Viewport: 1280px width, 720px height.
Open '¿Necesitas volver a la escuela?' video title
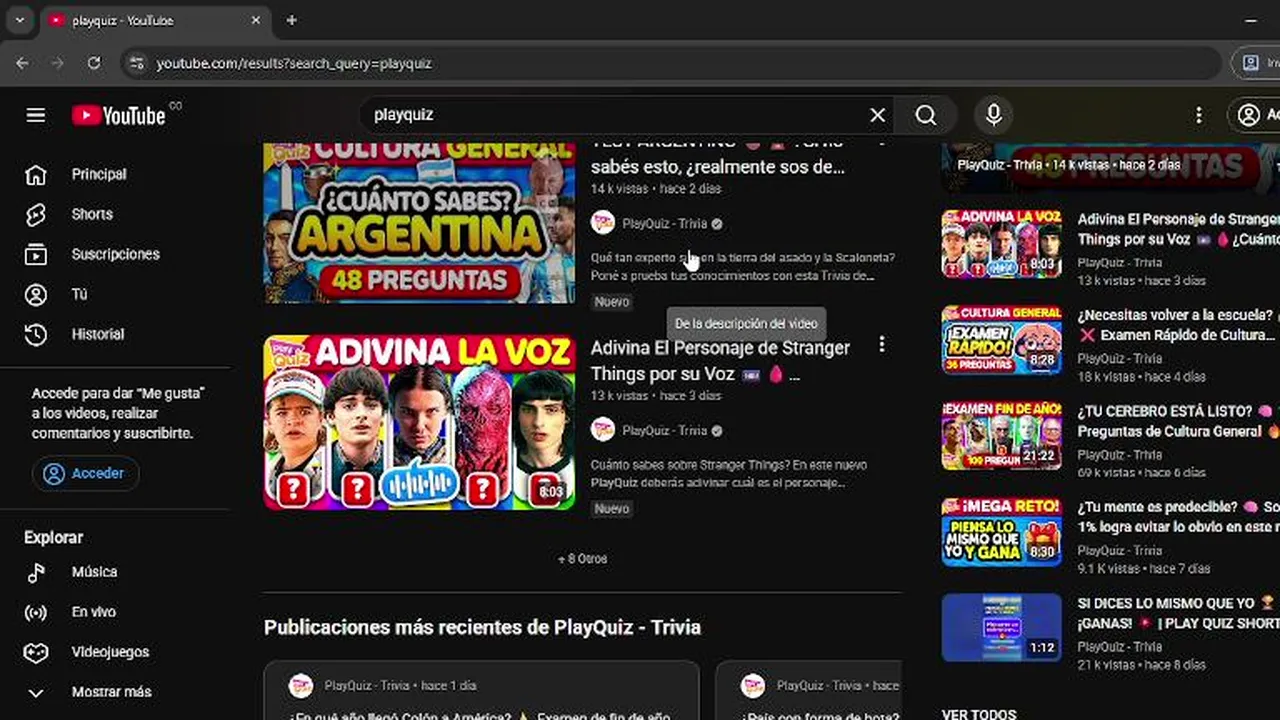pyautogui.click(x=1178, y=325)
